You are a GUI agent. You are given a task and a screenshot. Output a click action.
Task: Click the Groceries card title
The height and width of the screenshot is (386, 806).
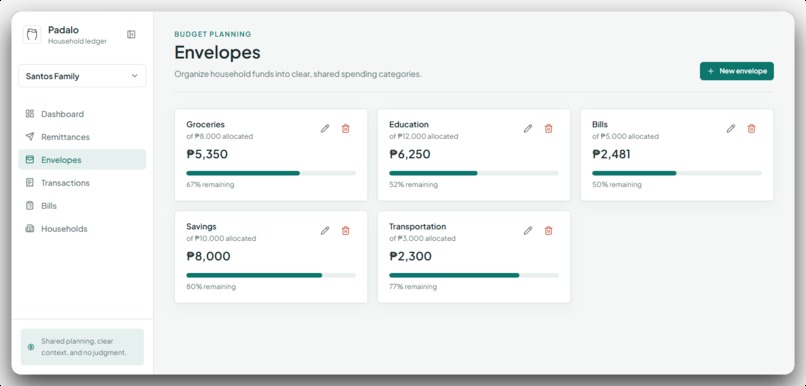pyautogui.click(x=205, y=124)
